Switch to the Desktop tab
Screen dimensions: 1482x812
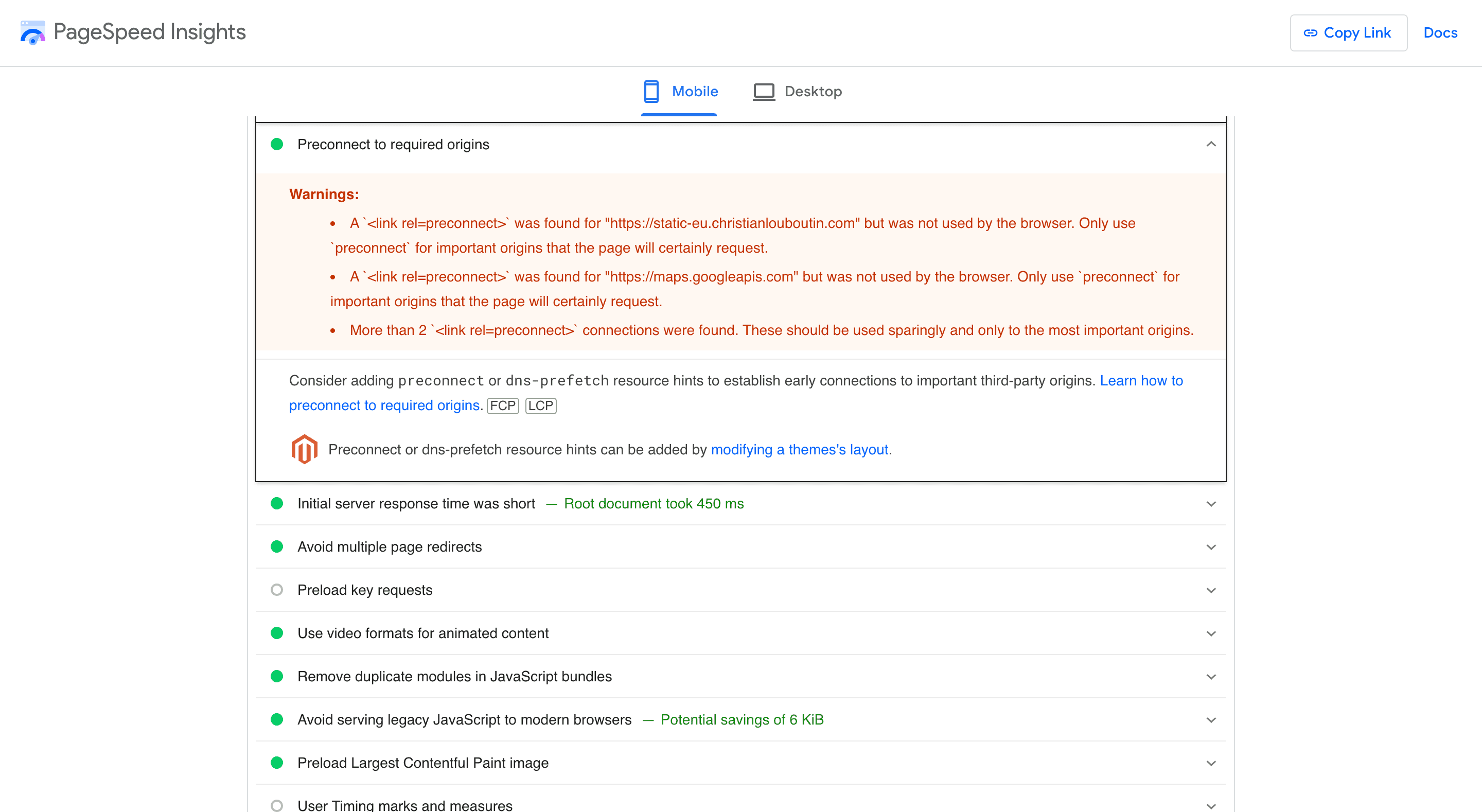813,91
